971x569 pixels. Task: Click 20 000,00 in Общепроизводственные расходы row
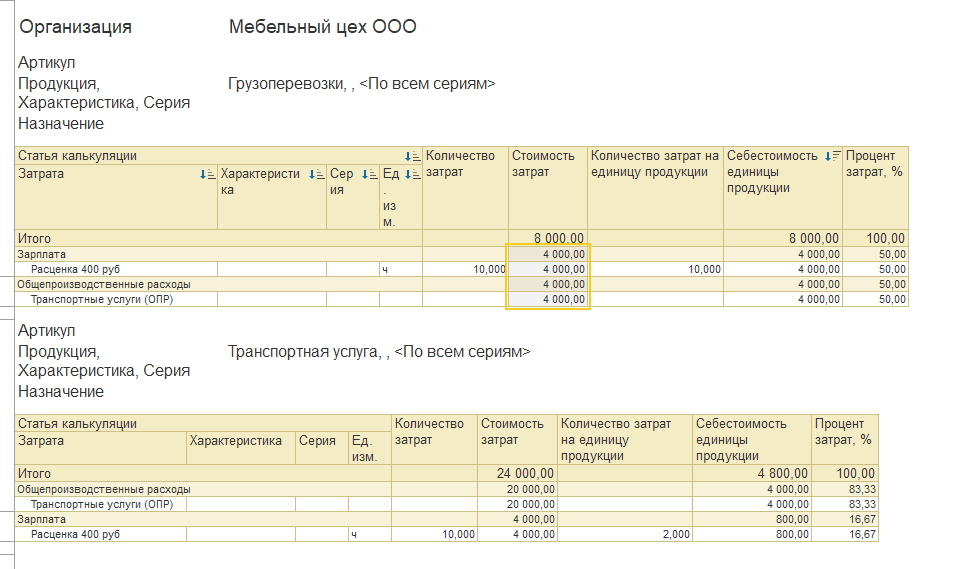(531, 489)
